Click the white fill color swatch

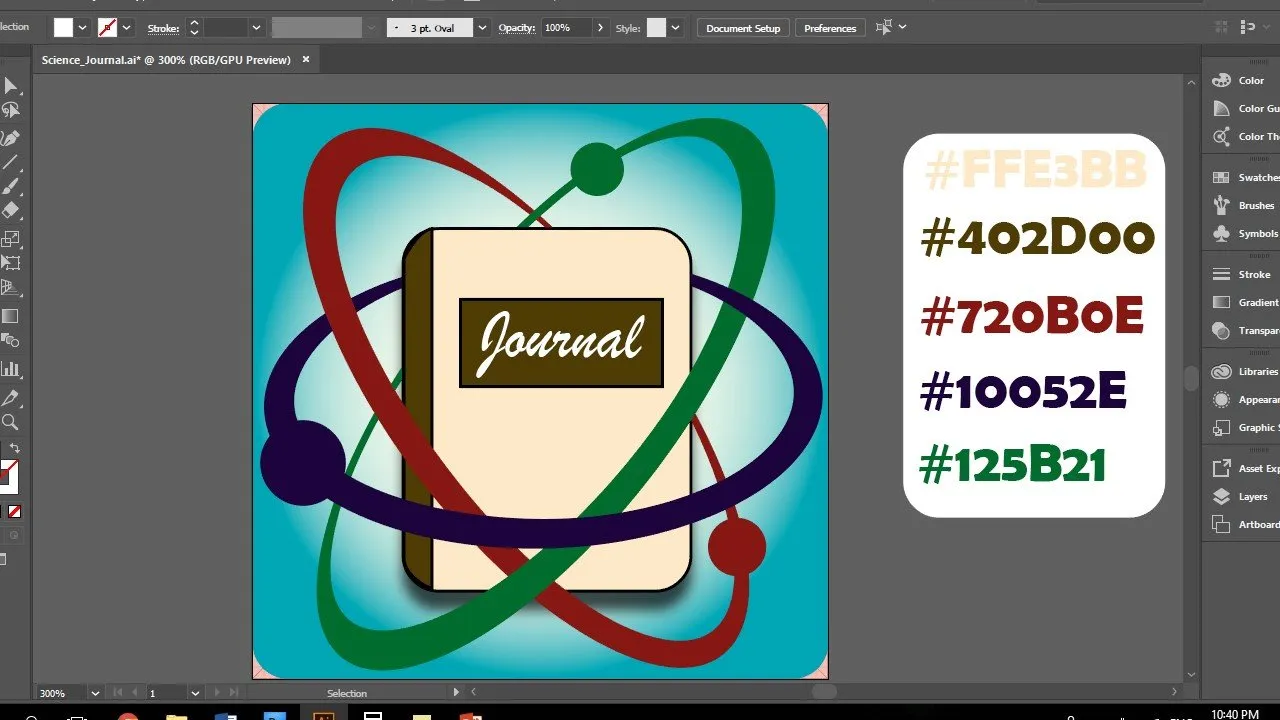(64, 28)
